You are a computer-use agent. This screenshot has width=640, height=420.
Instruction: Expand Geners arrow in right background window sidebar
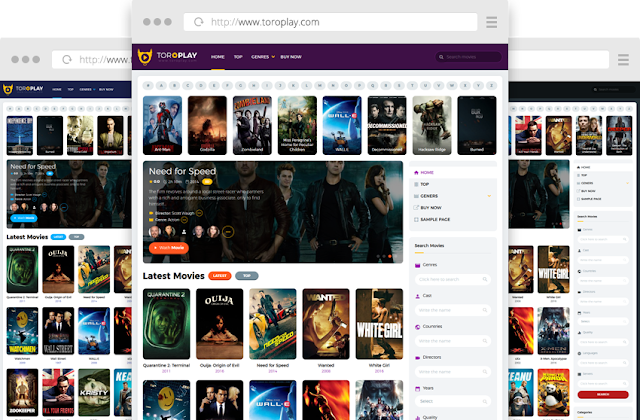pyautogui.click(x=627, y=183)
